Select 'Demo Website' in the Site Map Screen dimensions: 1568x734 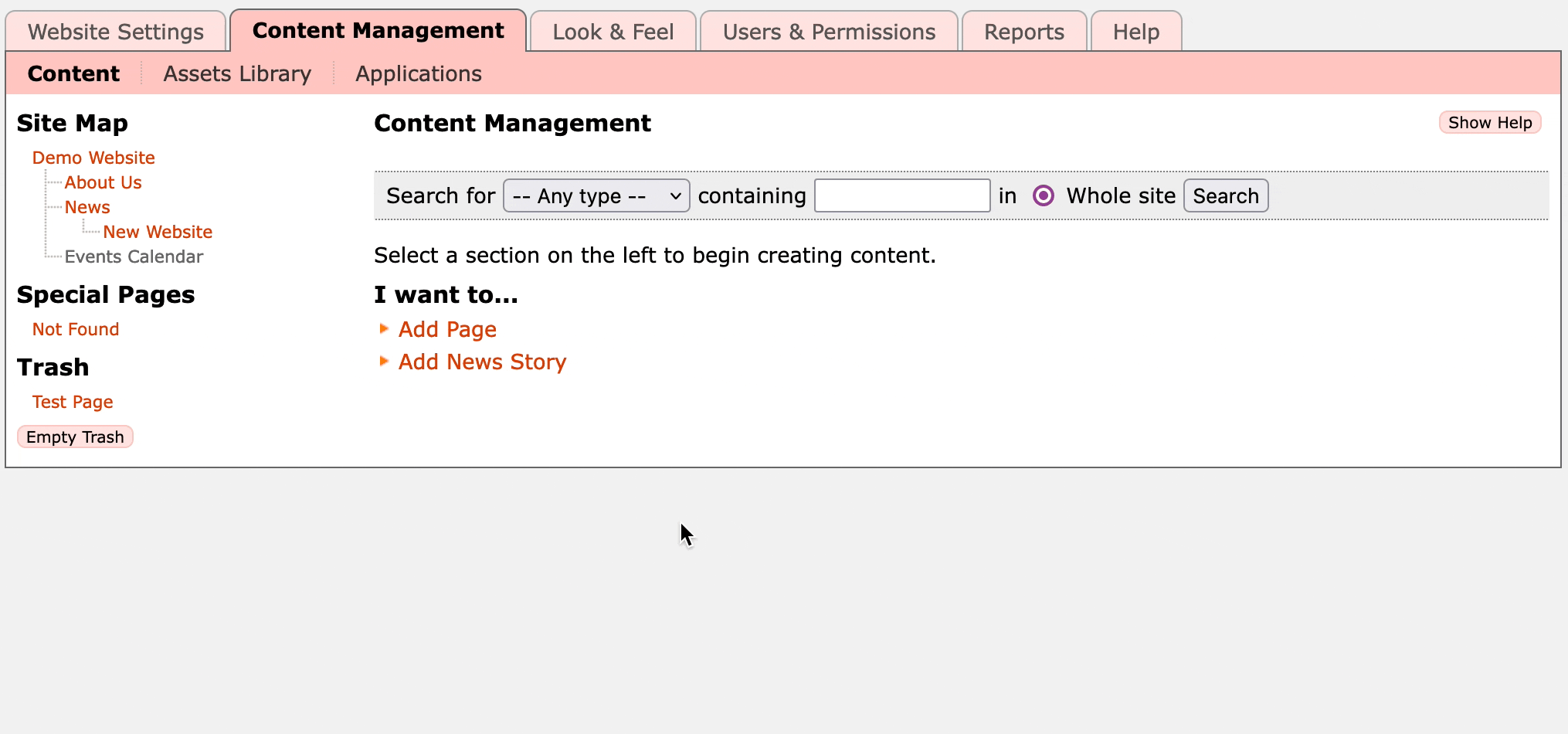[x=93, y=158]
